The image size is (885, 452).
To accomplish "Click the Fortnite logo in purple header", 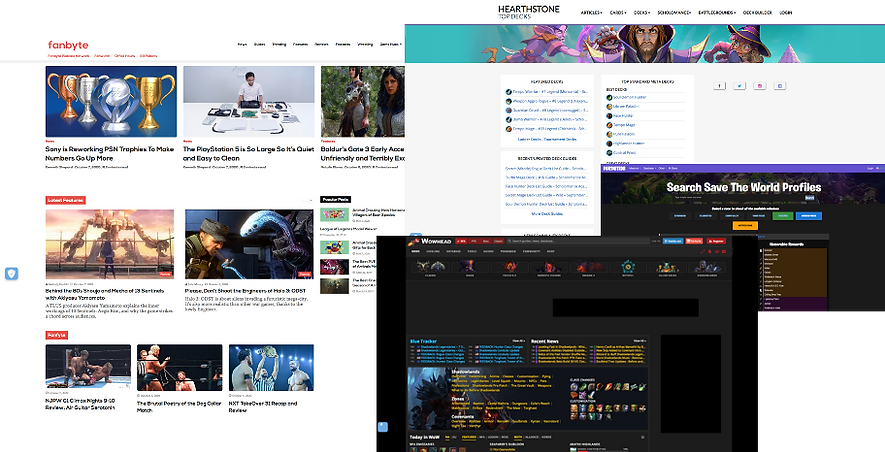I will point(614,168).
